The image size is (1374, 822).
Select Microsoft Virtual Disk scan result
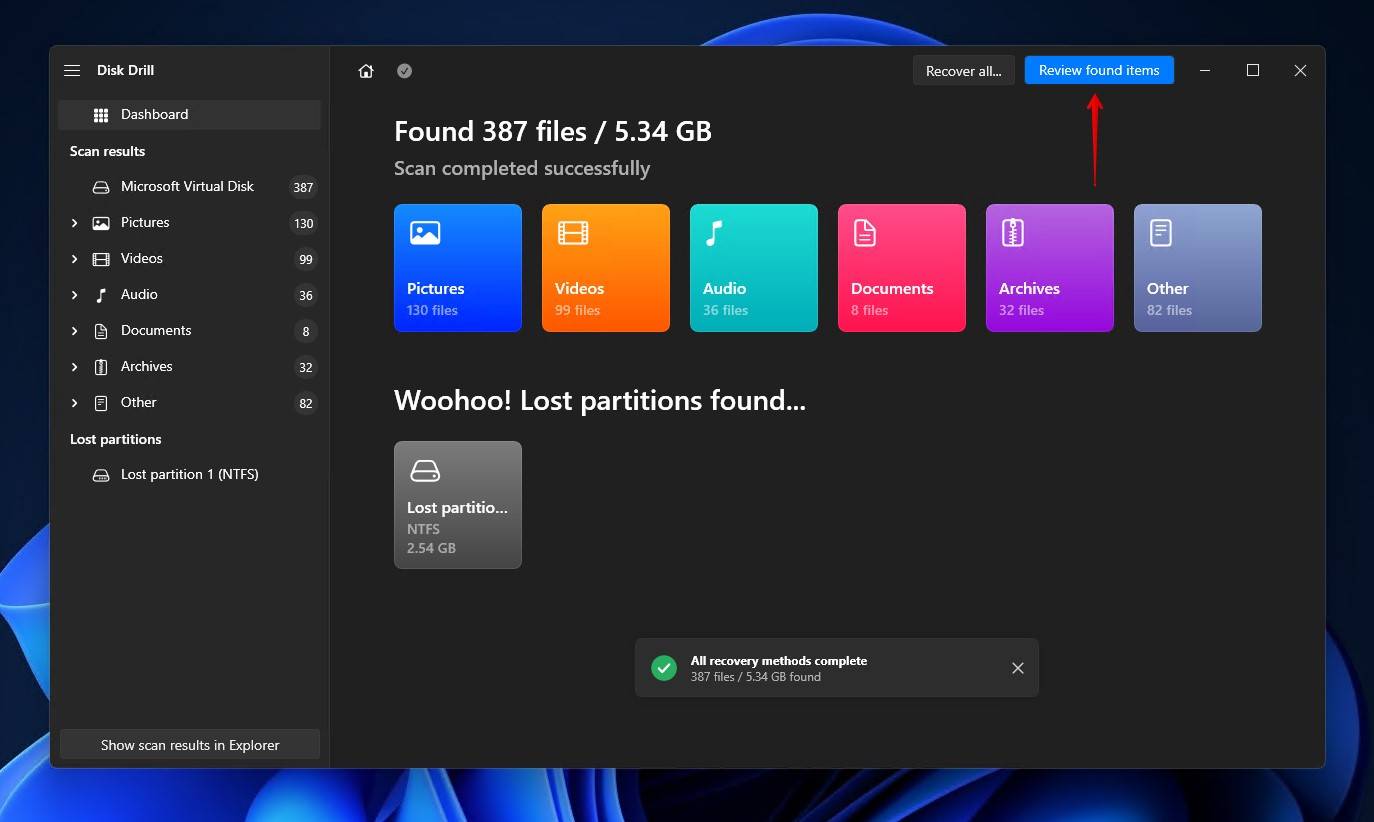[189, 187]
